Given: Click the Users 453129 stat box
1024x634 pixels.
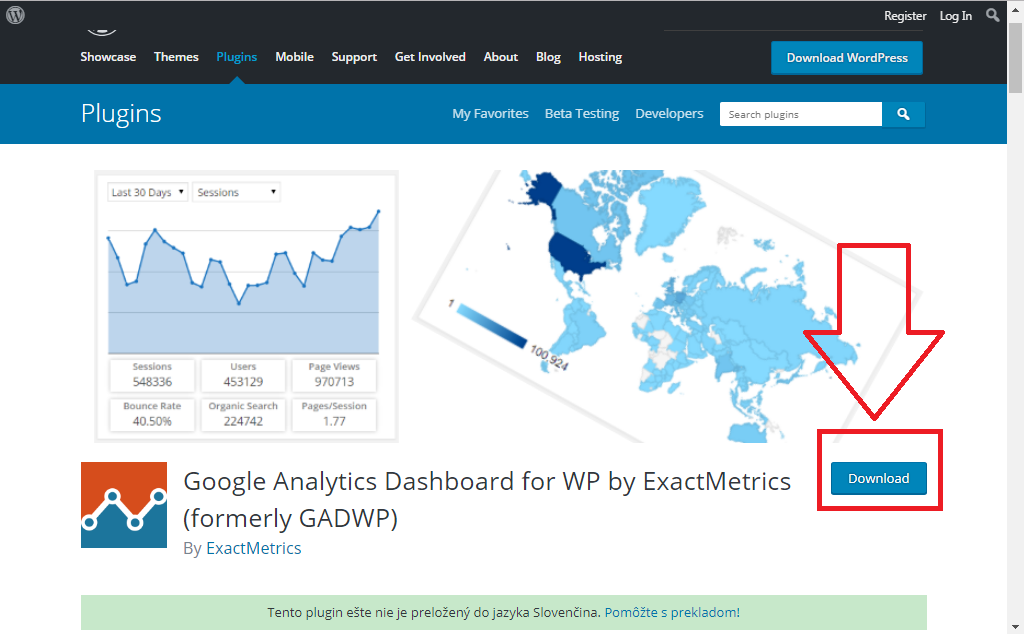Looking at the screenshot, I should click(x=243, y=375).
